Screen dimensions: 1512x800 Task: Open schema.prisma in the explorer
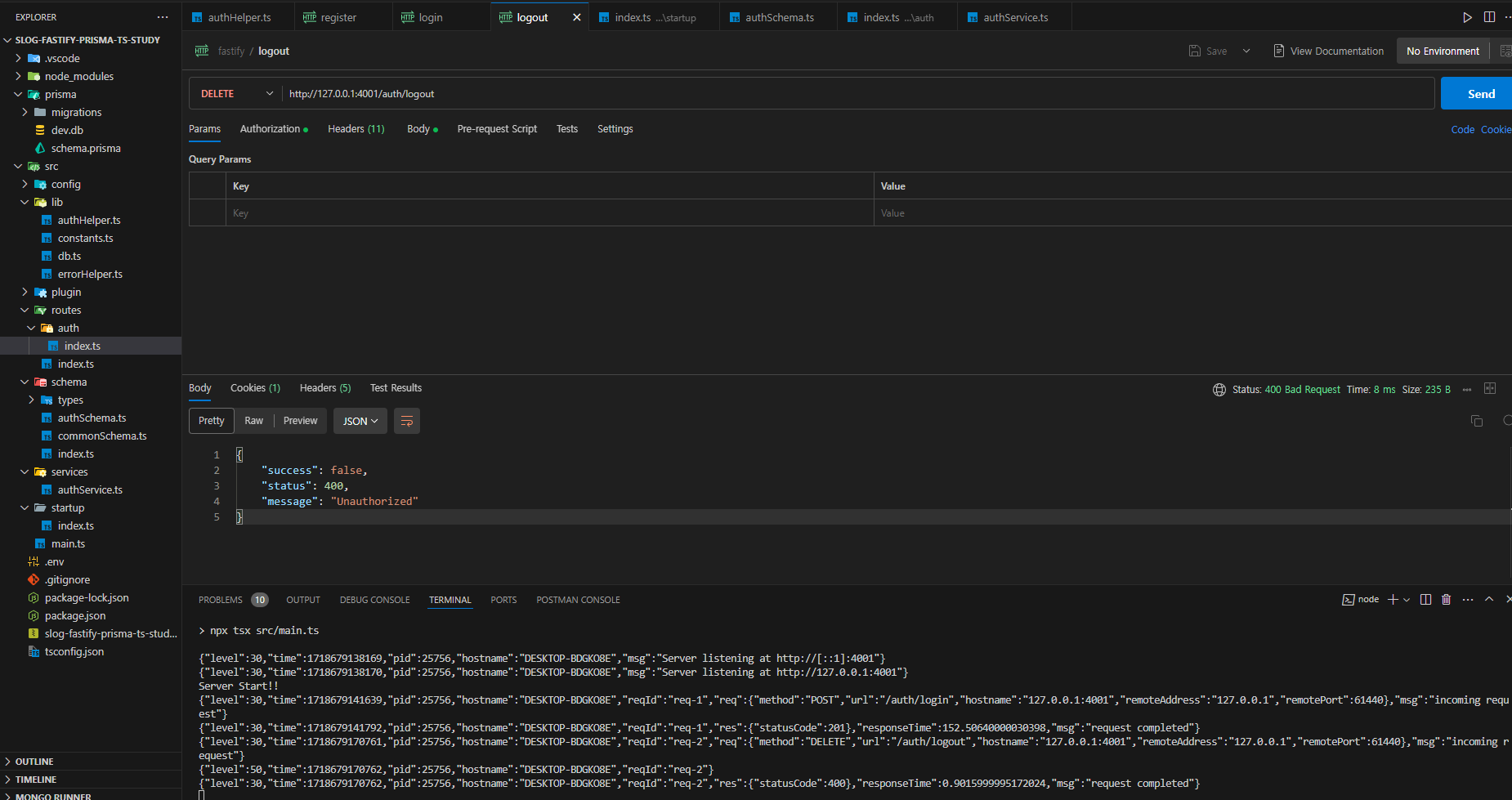pyautogui.click(x=86, y=148)
